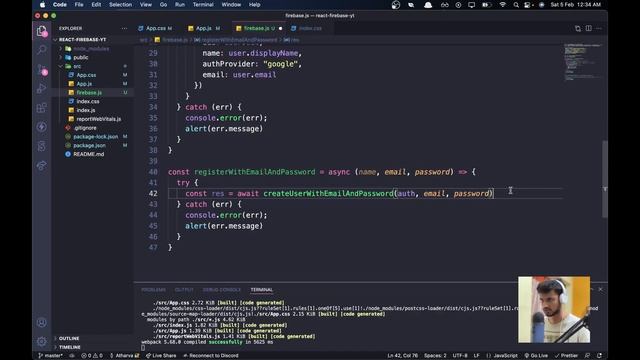Click feedback icon in status bar
The image size is (640, 360).
coord(587,356)
